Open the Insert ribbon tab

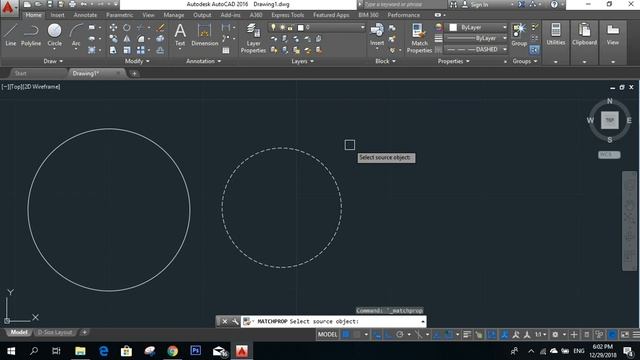click(57, 15)
